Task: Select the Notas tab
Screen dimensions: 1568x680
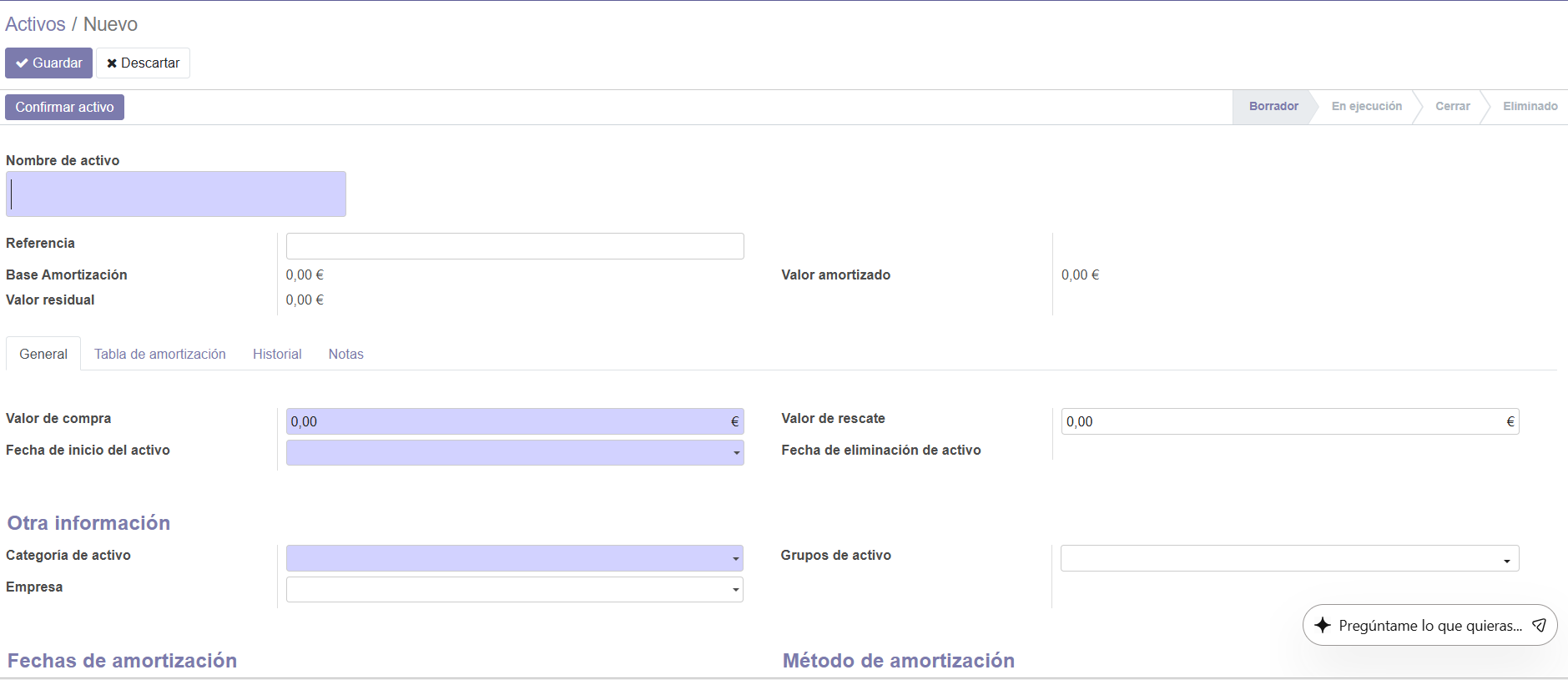Action: tap(345, 354)
